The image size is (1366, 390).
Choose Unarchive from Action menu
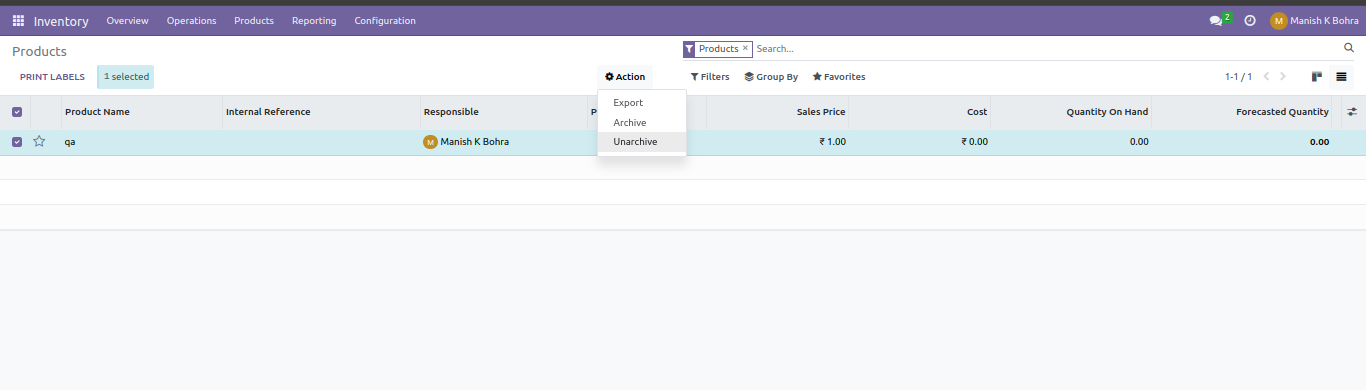(x=642, y=142)
